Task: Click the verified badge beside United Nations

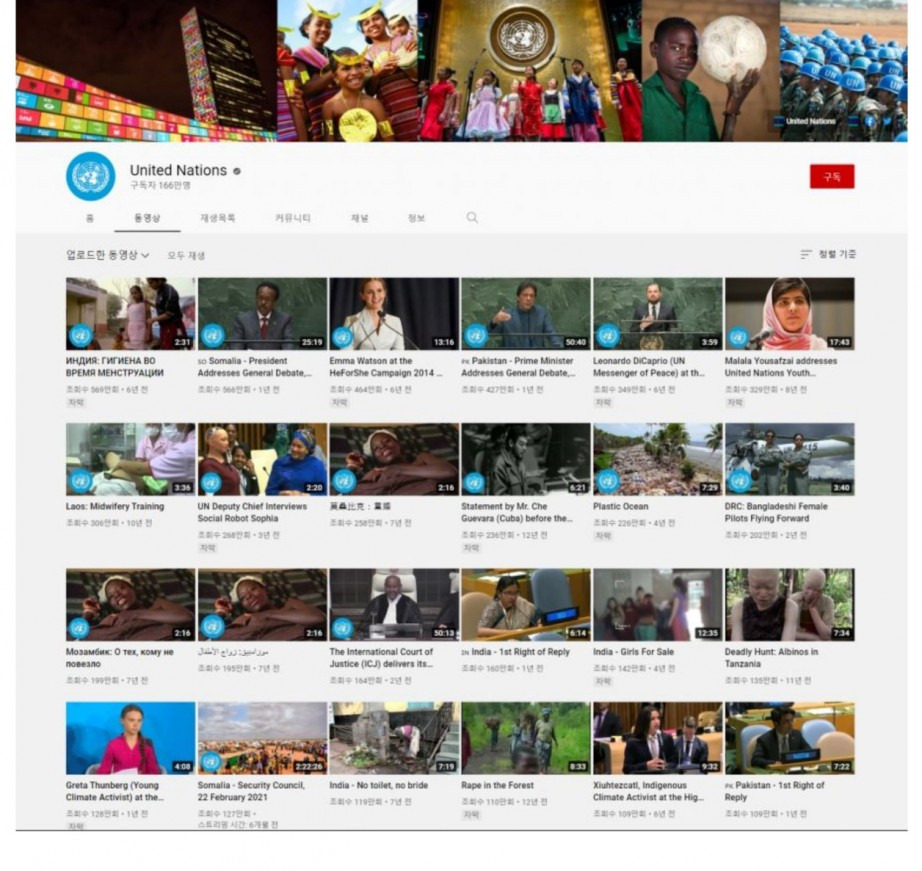Action: pyautogui.click(x=237, y=171)
